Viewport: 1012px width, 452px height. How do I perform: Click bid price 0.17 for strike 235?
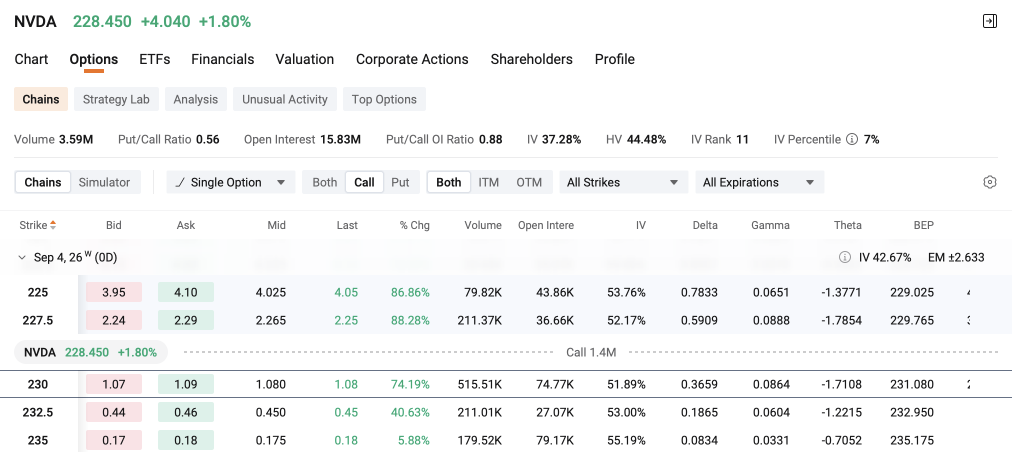tap(114, 440)
